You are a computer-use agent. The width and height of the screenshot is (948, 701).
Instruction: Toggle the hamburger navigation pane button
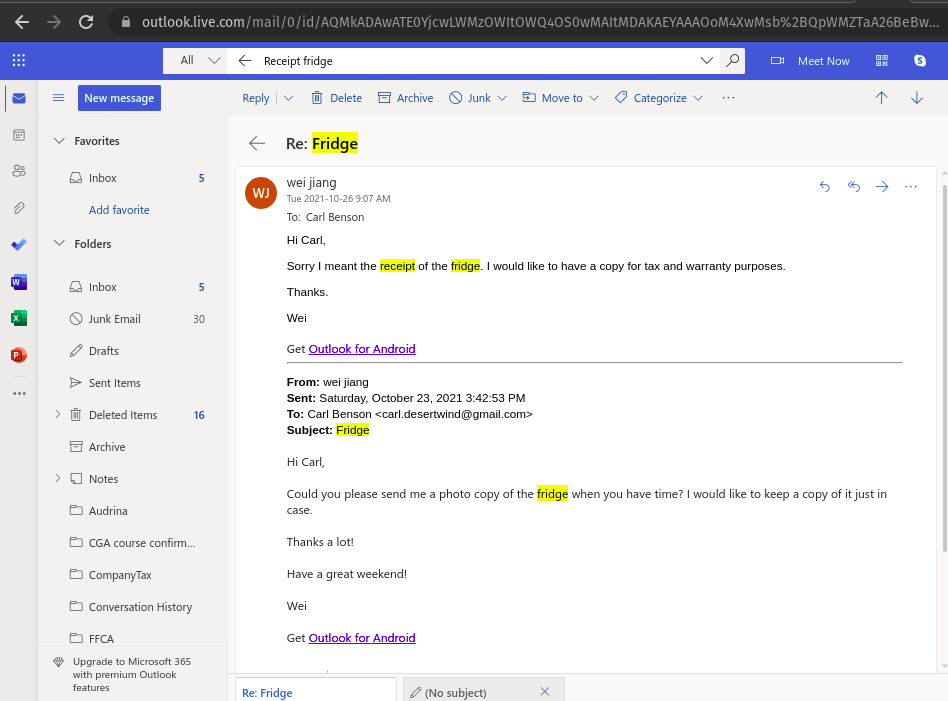coord(58,98)
